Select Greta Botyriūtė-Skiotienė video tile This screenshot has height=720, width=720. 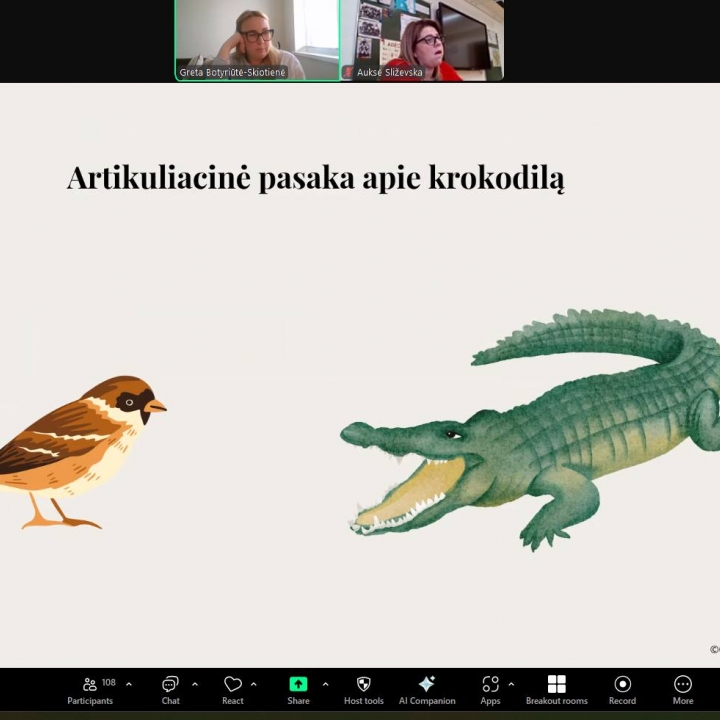pyautogui.click(x=257, y=40)
